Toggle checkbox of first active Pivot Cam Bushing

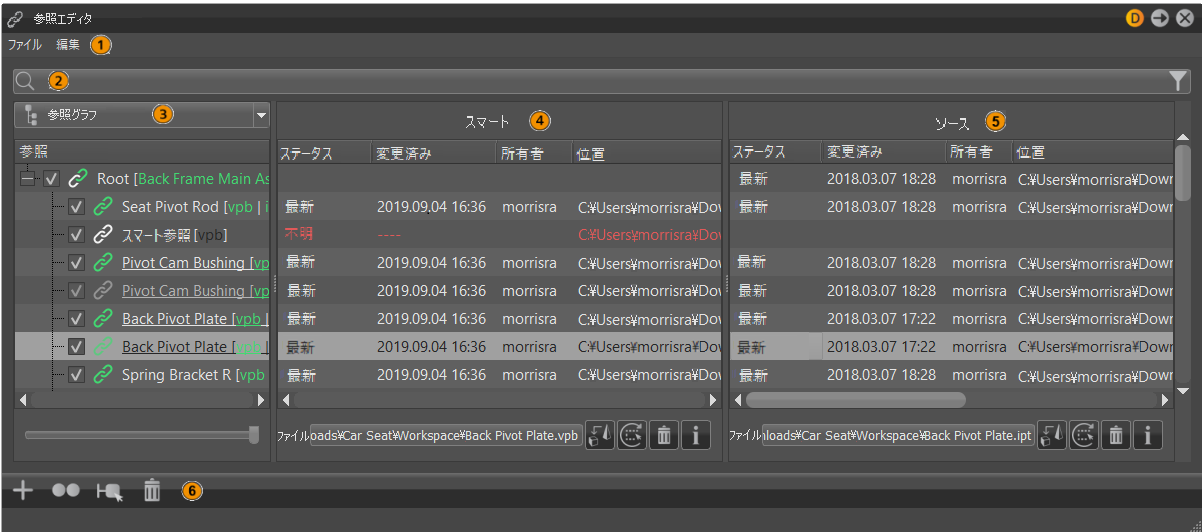[x=76, y=263]
